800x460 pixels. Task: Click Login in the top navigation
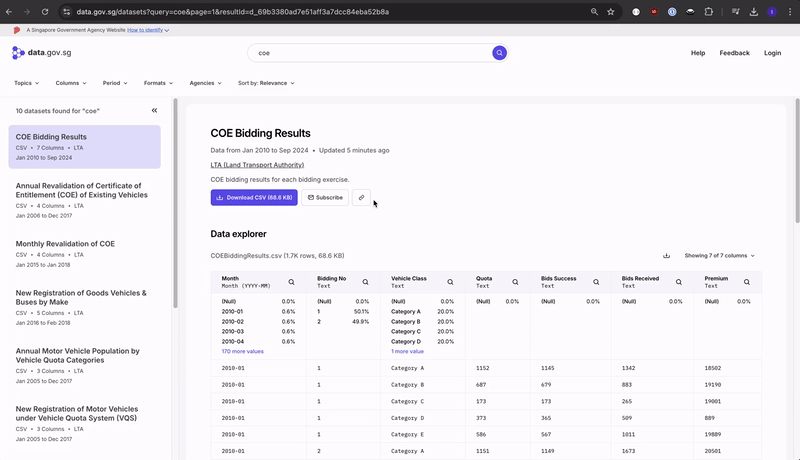pyautogui.click(x=772, y=53)
